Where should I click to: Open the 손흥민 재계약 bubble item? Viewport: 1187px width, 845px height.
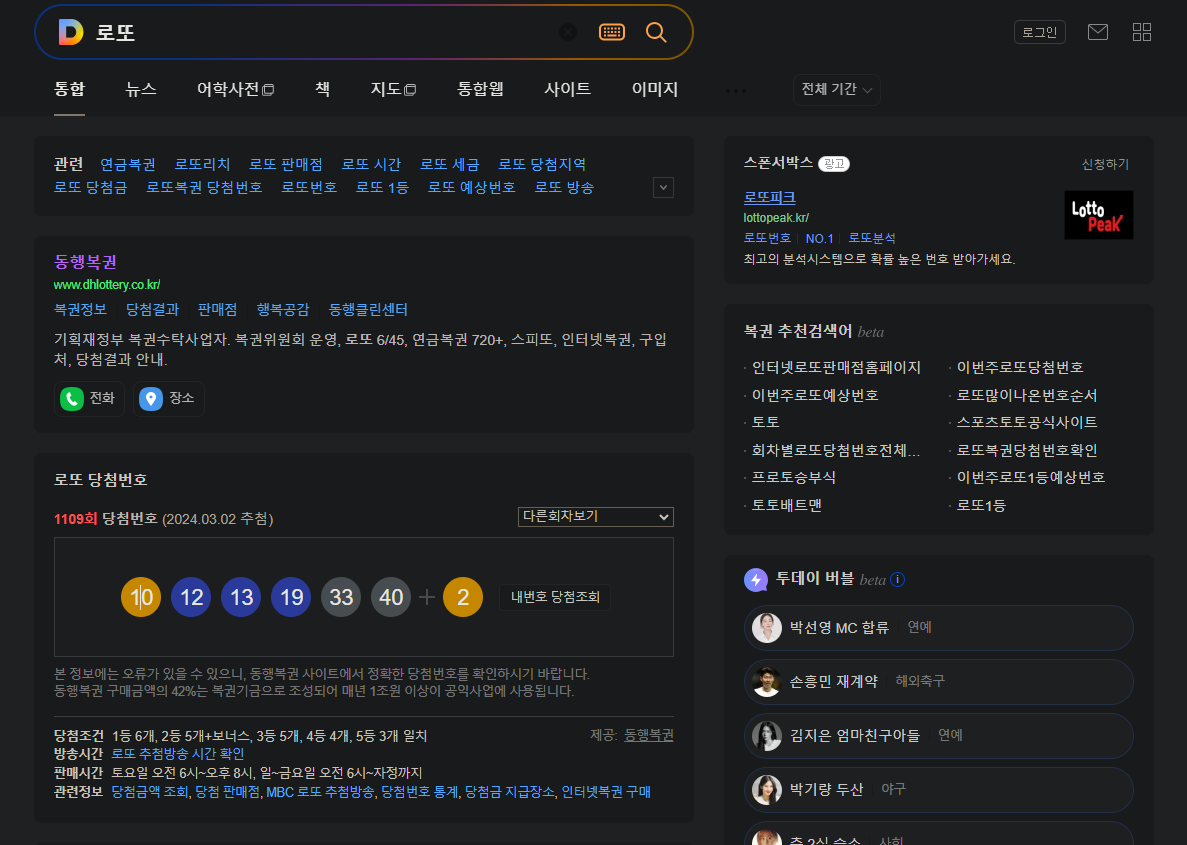[x=939, y=681]
